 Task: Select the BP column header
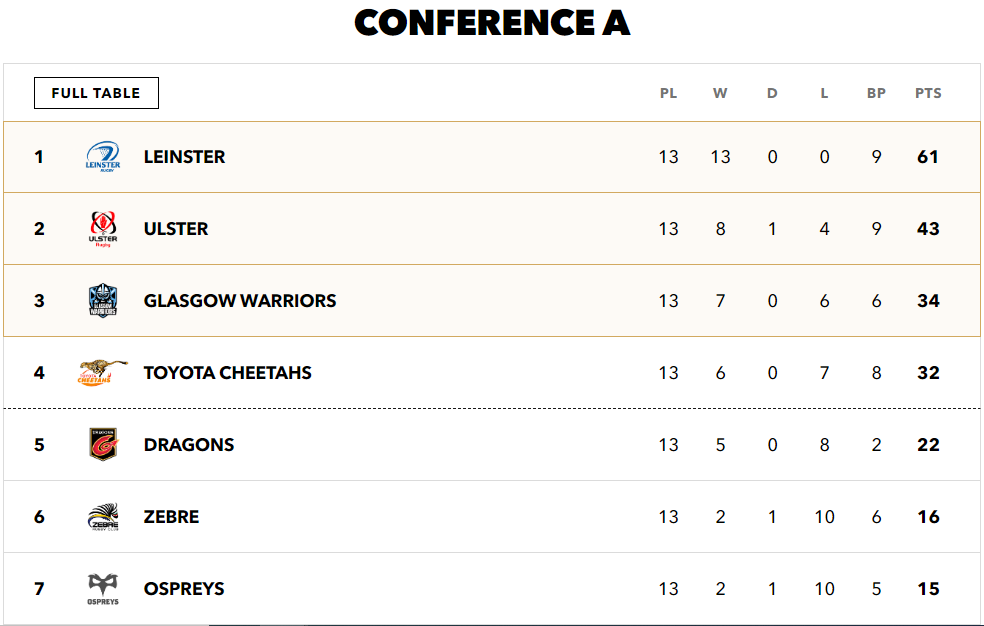click(x=876, y=93)
